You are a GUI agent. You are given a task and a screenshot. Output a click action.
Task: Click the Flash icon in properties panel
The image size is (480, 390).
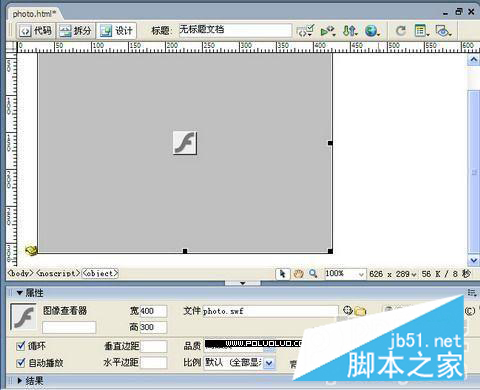(x=23, y=317)
